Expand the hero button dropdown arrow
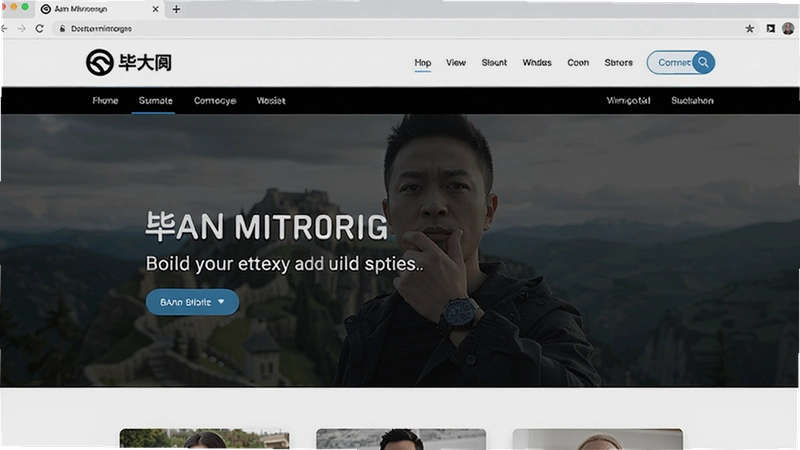The image size is (800, 450). pos(221,302)
